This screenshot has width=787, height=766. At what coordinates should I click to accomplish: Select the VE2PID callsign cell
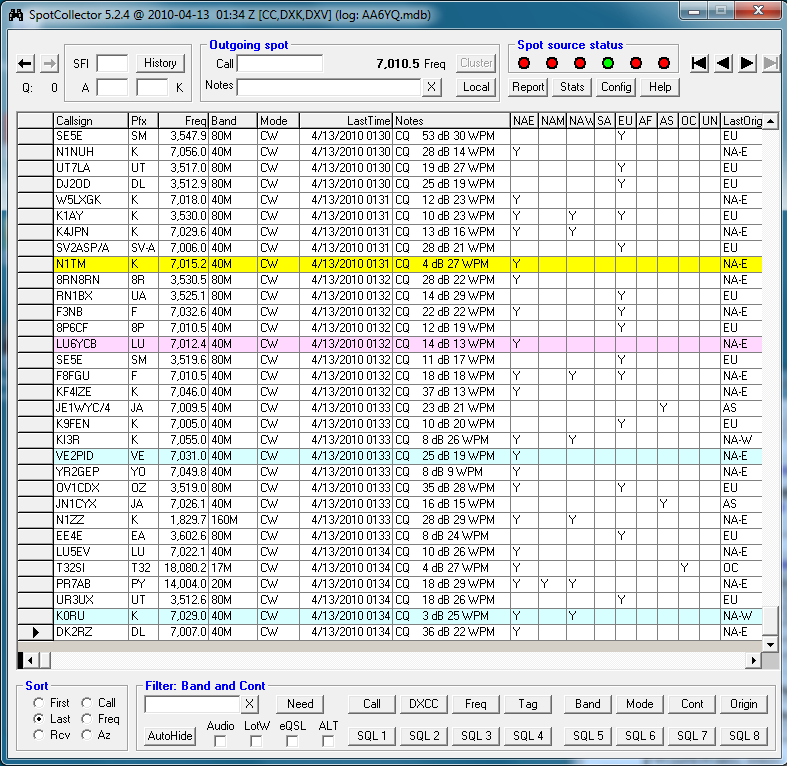coord(91,456)
